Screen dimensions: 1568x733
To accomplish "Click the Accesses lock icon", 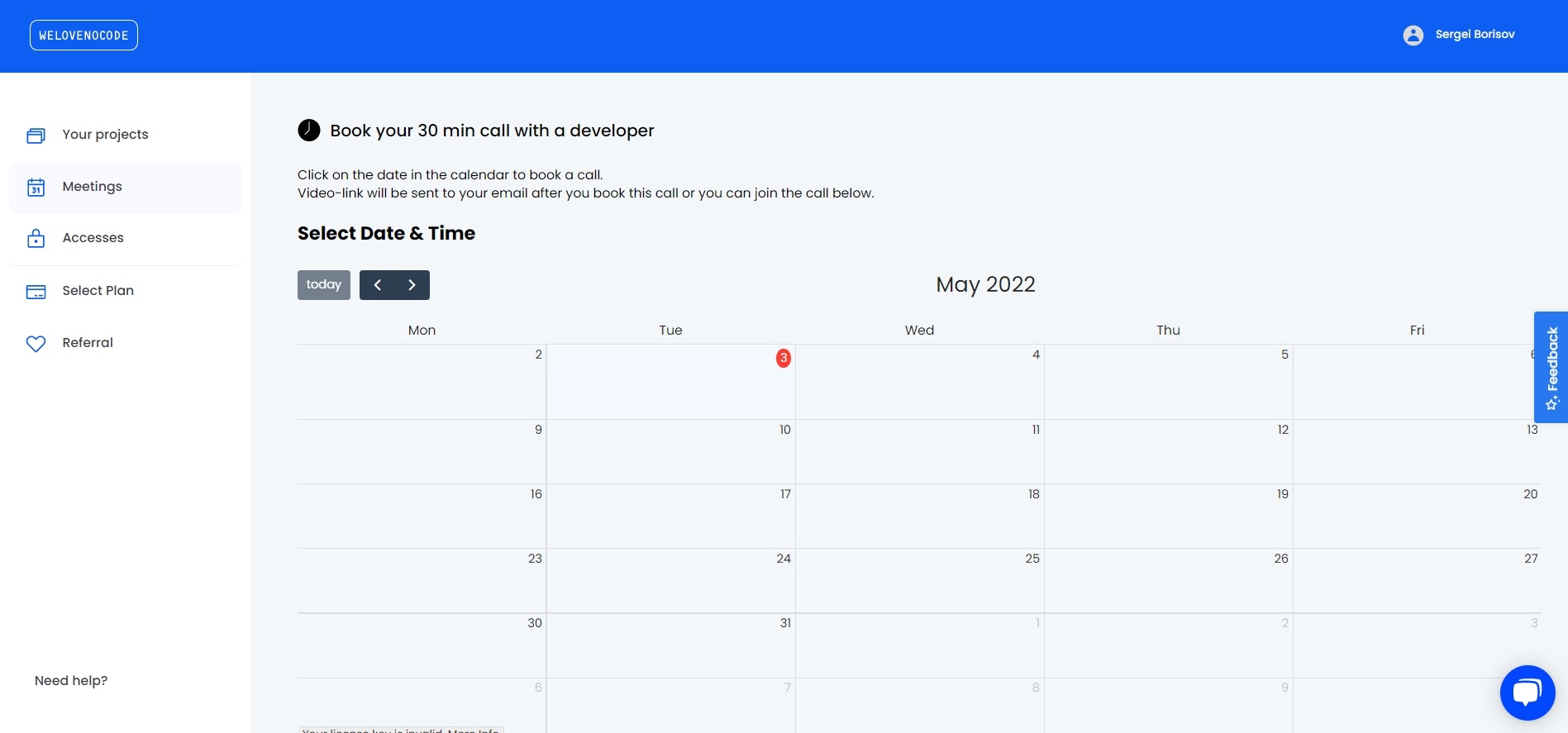I will (x=36, y=239).
